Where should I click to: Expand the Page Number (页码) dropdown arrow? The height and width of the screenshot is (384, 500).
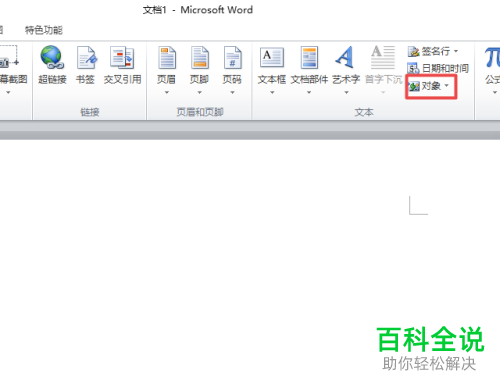coord(232,92)
